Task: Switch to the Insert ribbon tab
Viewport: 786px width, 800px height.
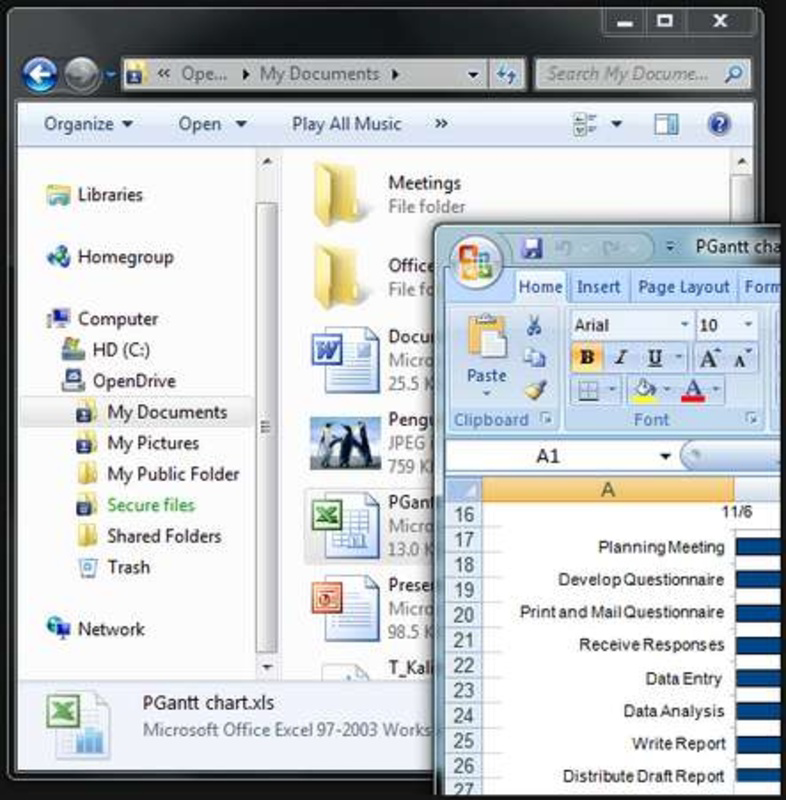Action: click(x=598, y=287)
